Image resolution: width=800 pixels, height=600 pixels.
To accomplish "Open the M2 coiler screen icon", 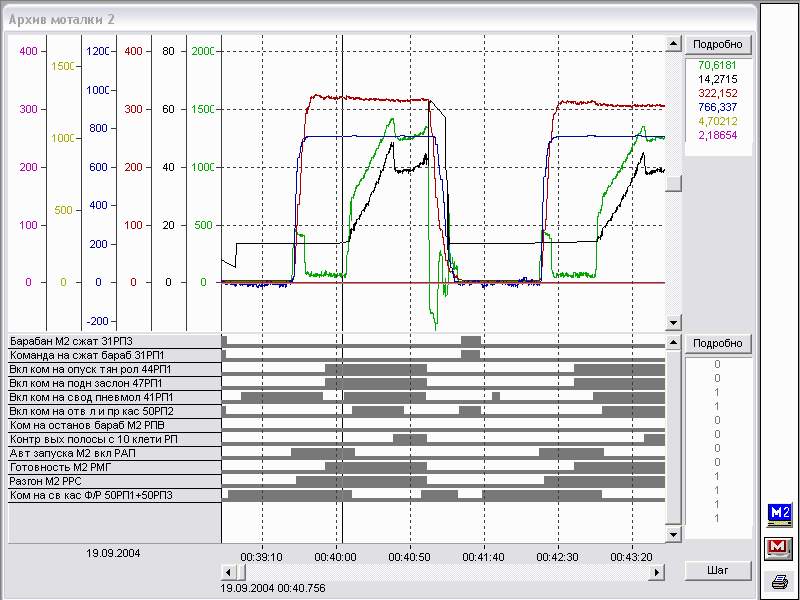I will tap(779, 515).
